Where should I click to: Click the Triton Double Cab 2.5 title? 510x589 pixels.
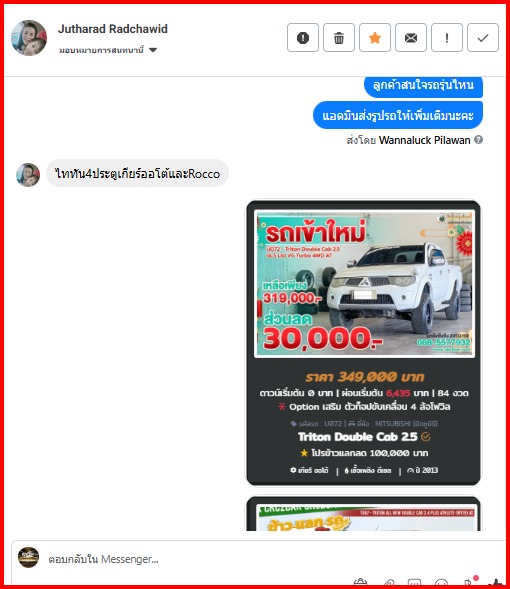[358, 437]
